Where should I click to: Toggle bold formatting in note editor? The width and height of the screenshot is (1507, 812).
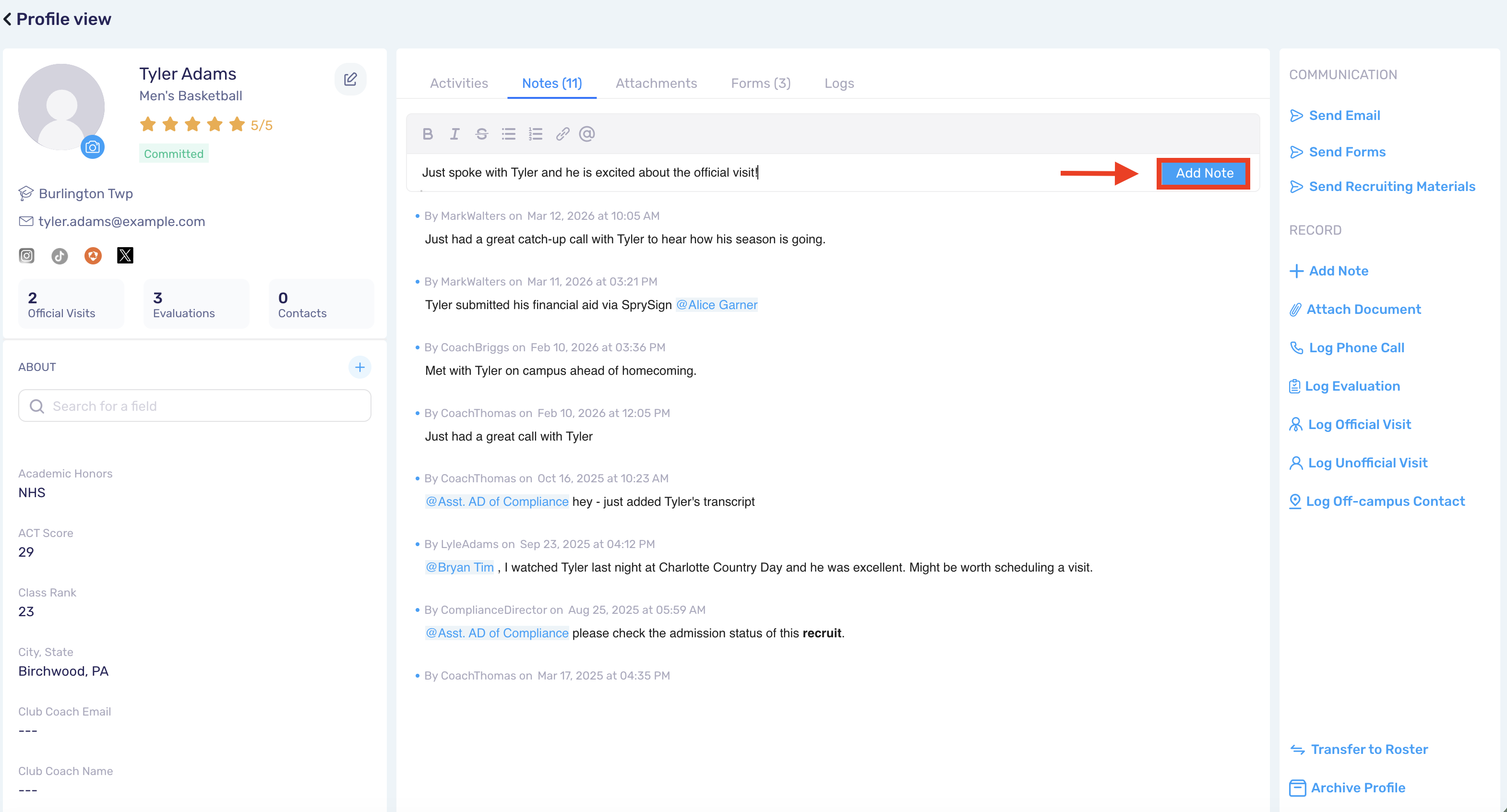click(428, 134)
